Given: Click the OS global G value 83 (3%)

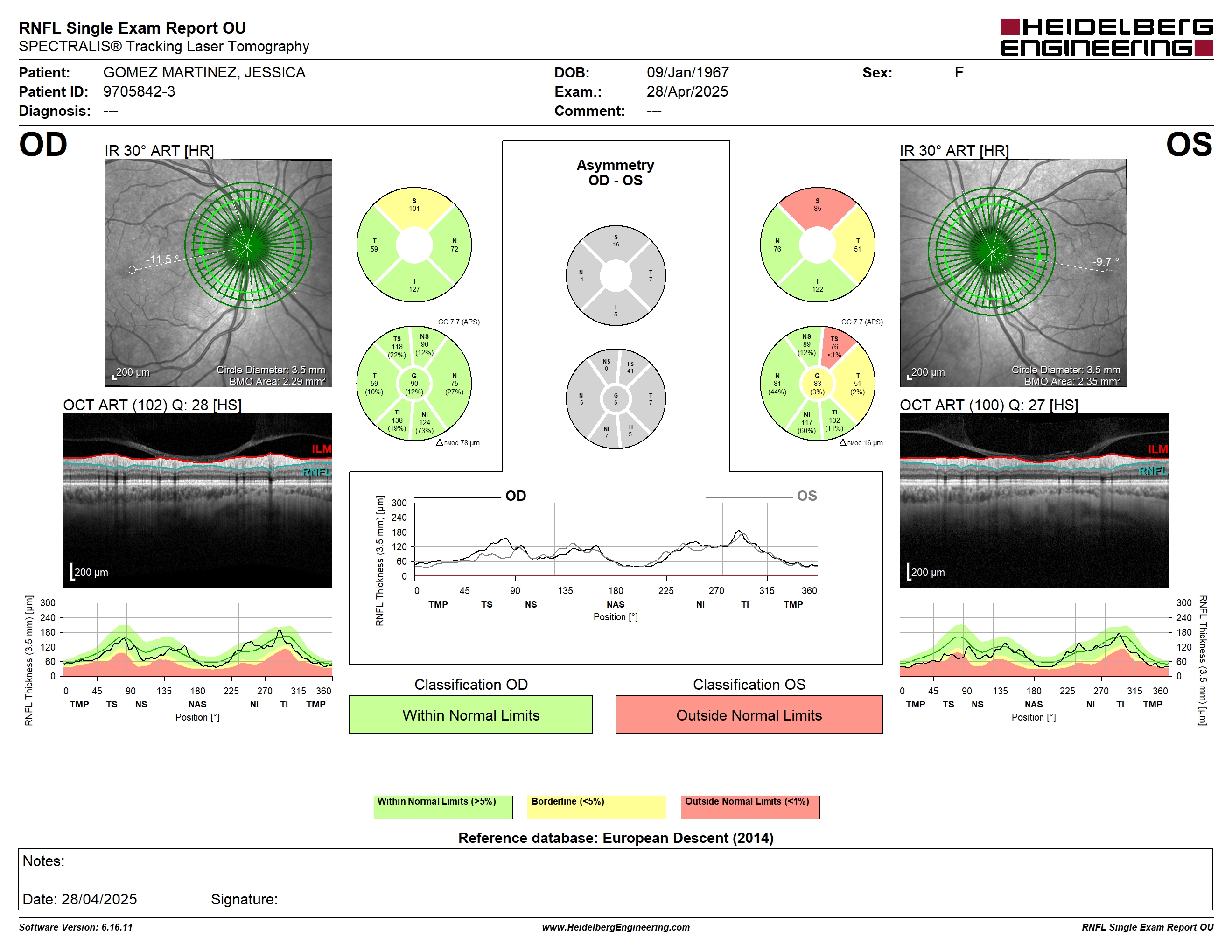Looking at the screenshot, I should pyautogui.click(x=818, y=384).
